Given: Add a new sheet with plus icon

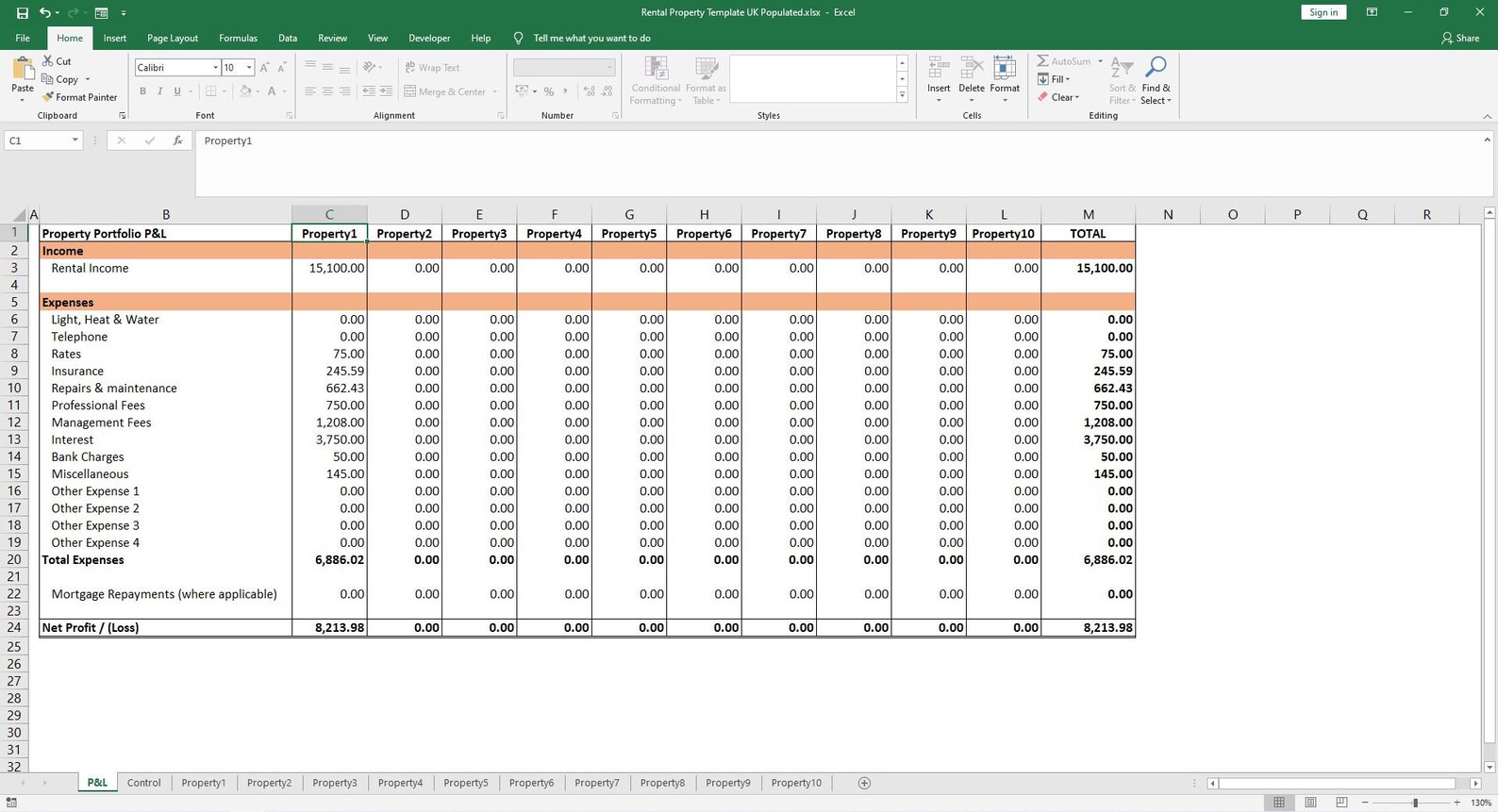Looking at the screenshot, I should 864,783.
